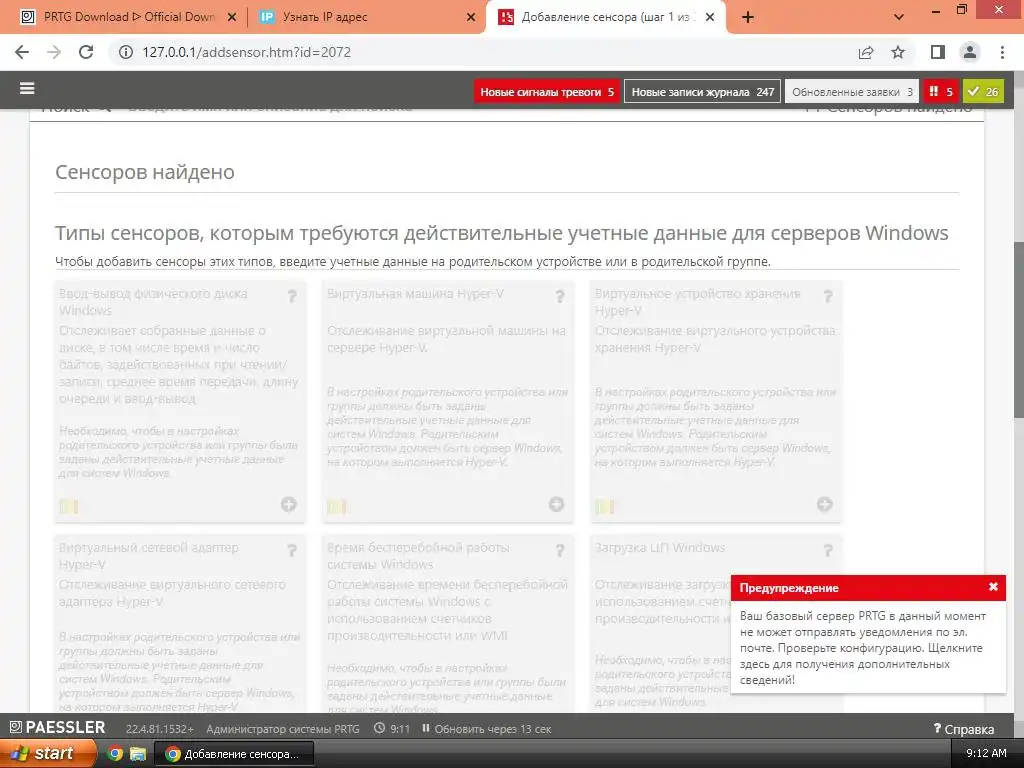Click the 9:11 clock in status bar
1024x768 pixels.
[392, 729]
